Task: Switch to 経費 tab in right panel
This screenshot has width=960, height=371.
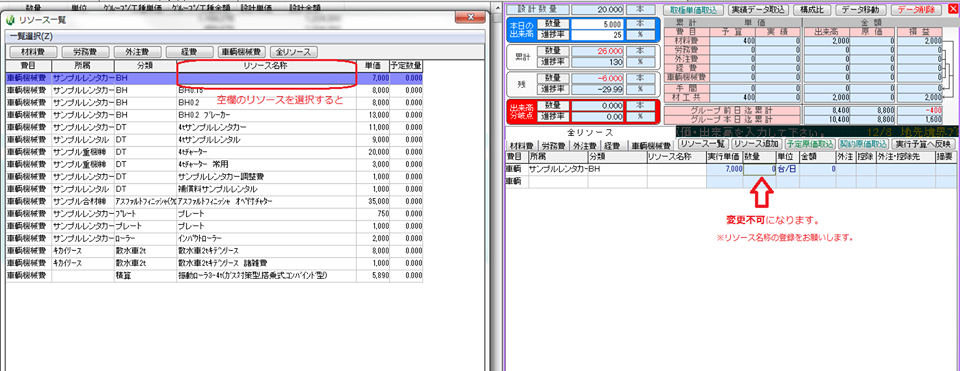Action: point(614,146)
